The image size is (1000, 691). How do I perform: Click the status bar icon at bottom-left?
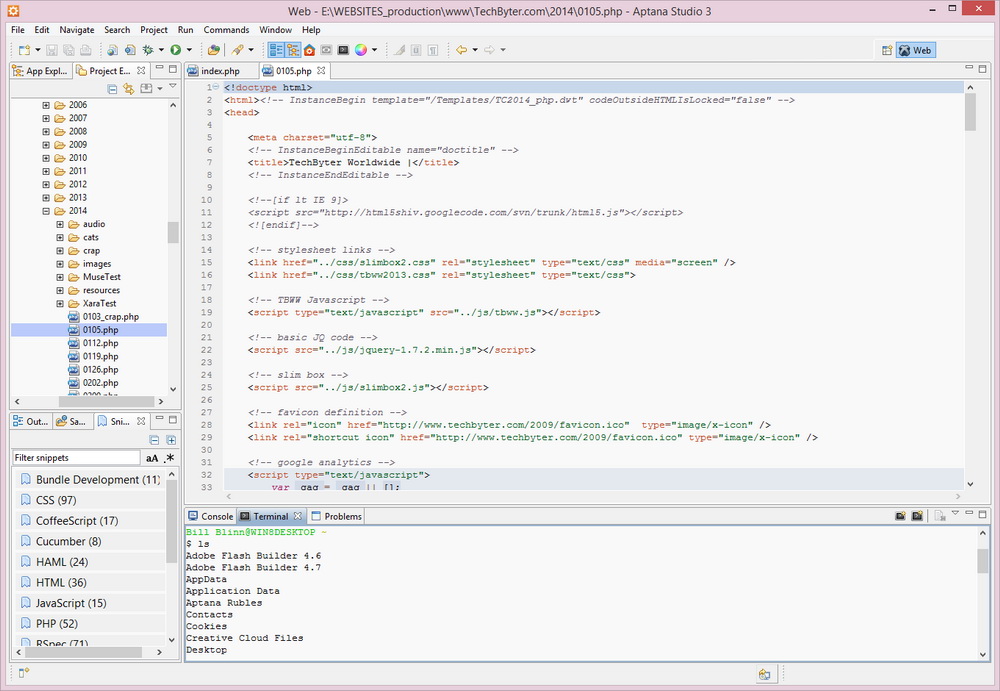pos(24,672)
